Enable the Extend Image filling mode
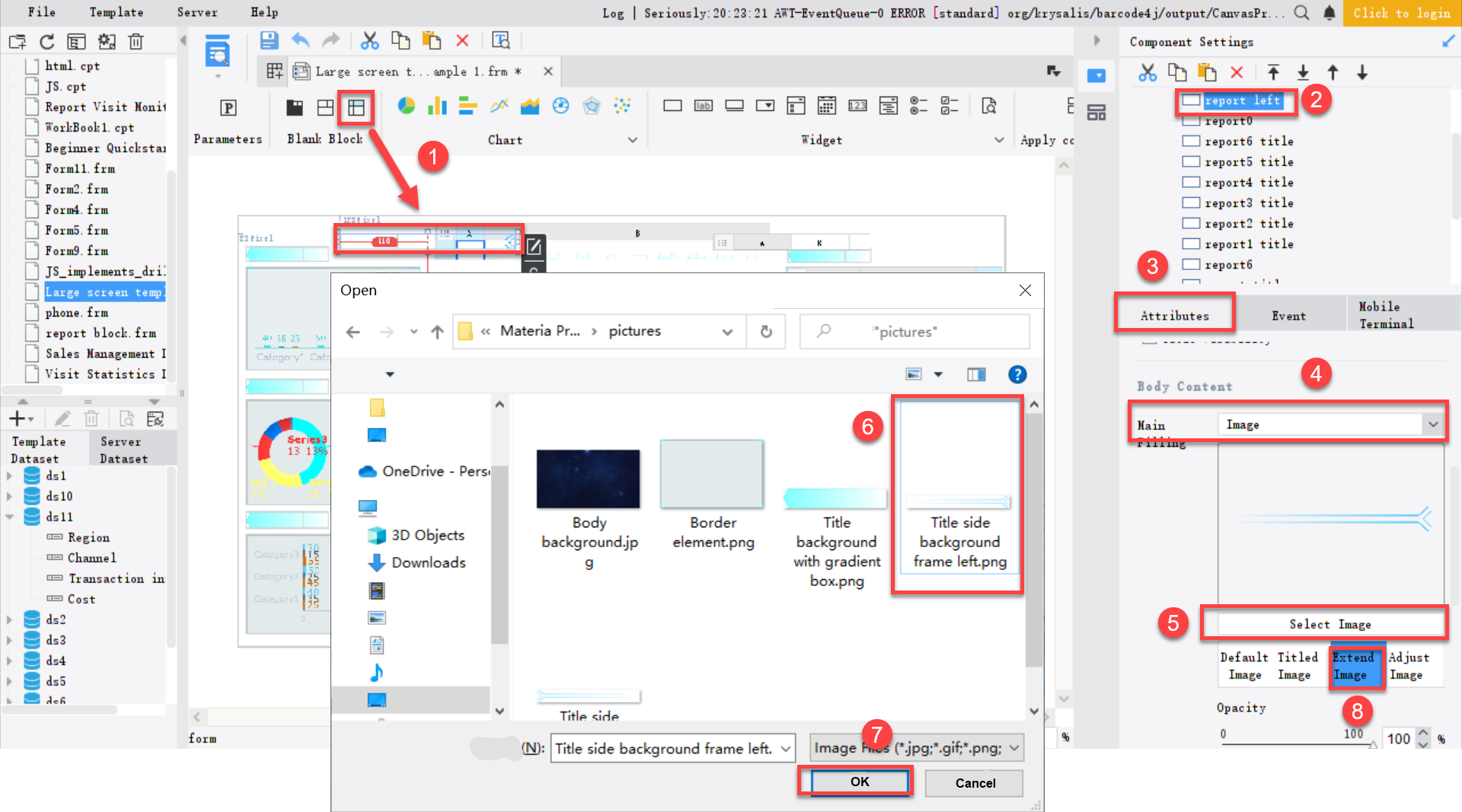 (1356, 666)
